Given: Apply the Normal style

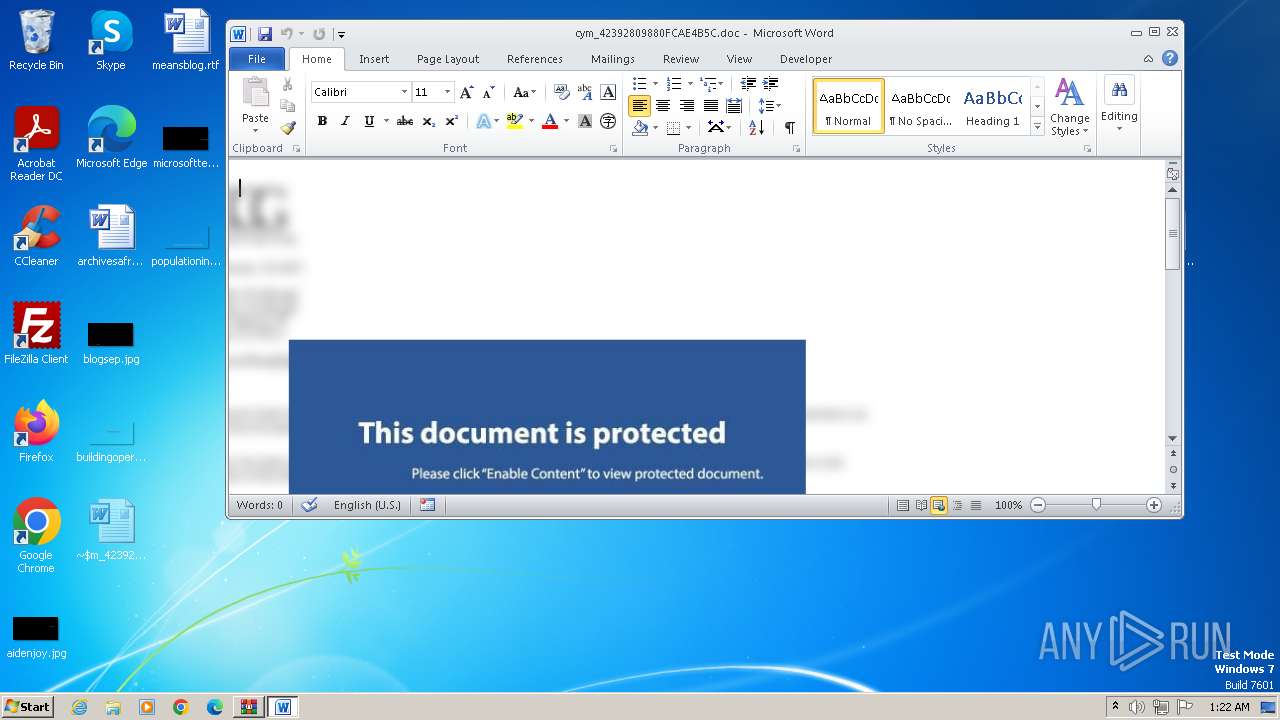Looking at the screenshot, I should click(x=849, y=106).
